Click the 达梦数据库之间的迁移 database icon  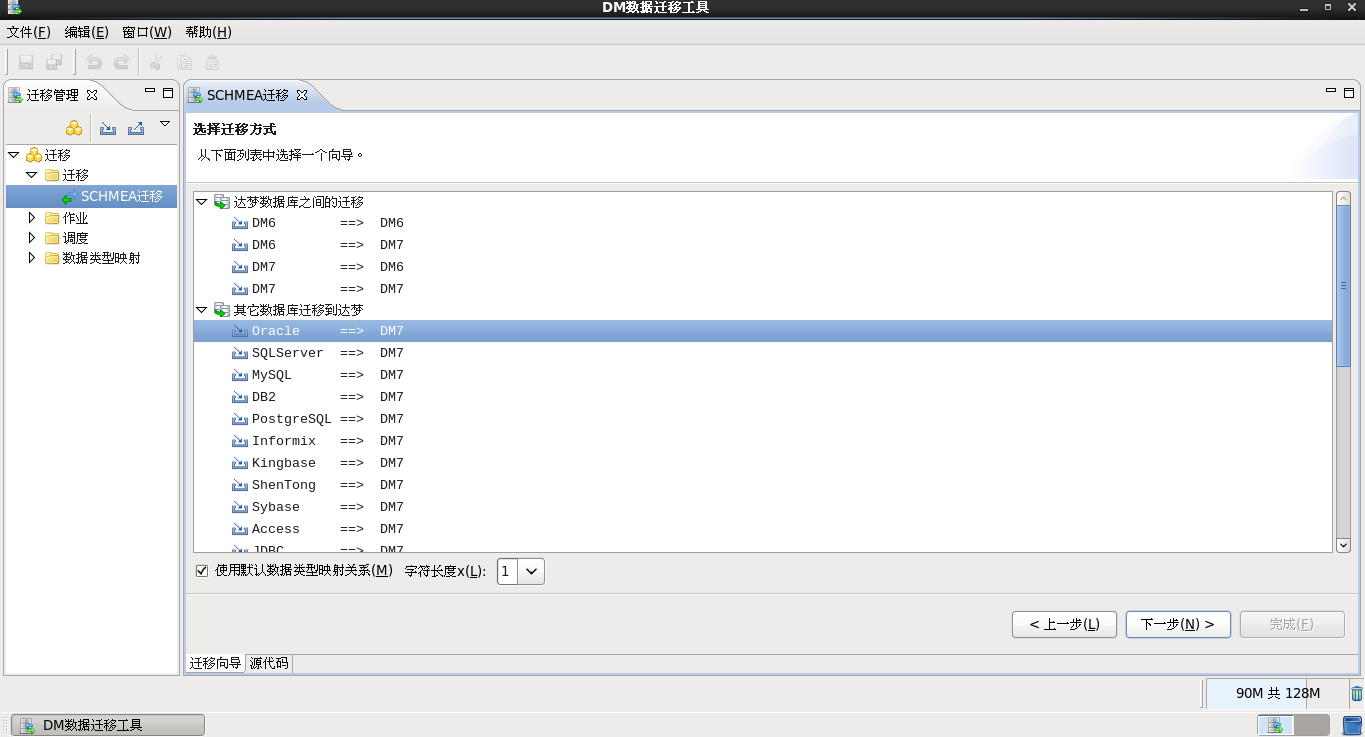pyautogui.click(x=222, y=201)
